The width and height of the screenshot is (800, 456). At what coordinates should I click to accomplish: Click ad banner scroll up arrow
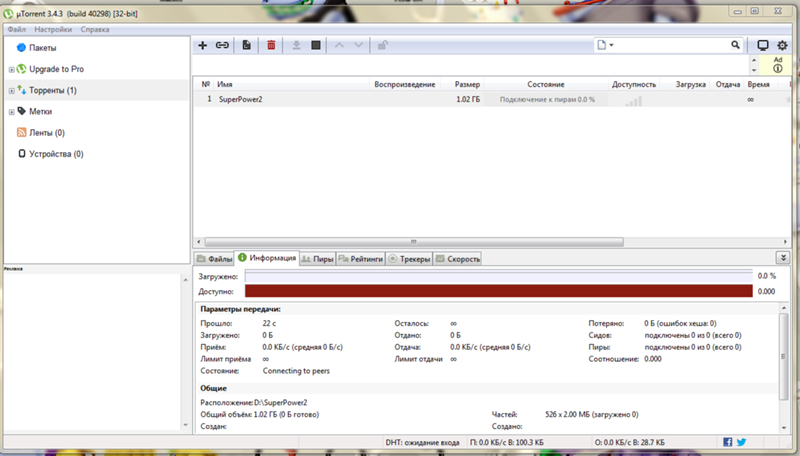pos(754,60)
